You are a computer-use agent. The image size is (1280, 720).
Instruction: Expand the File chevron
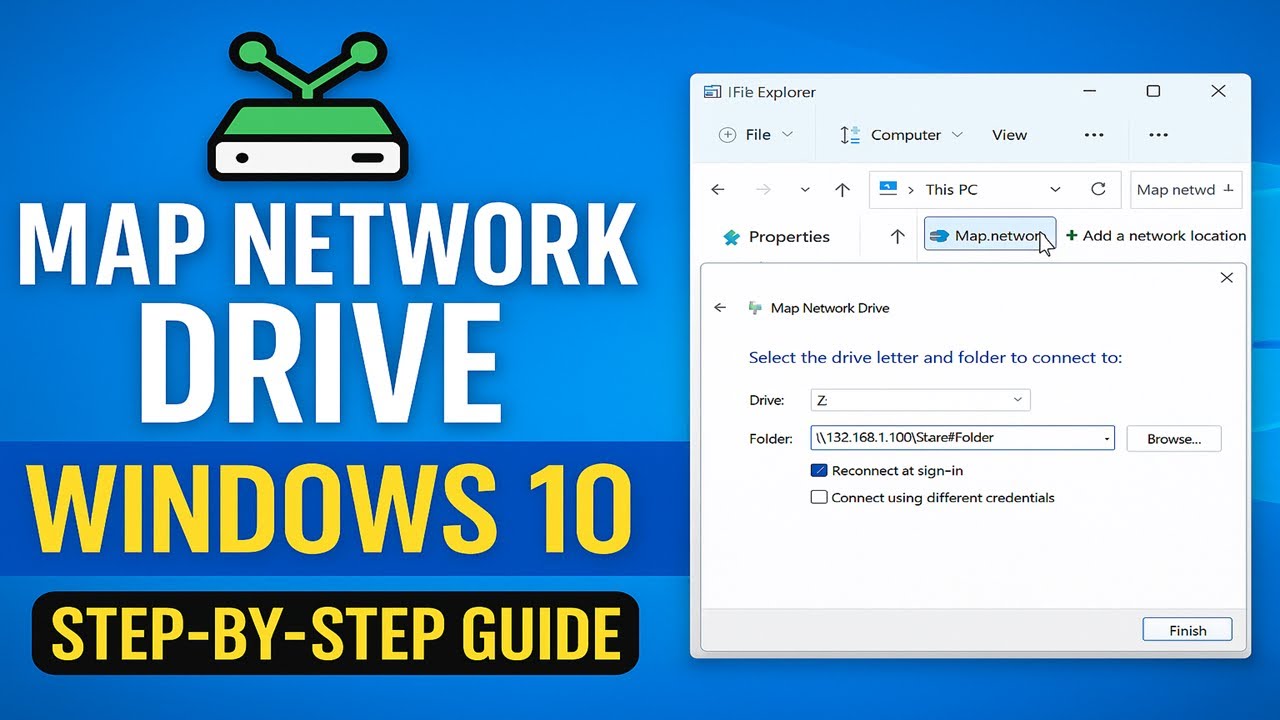pyautogui.click(x=787, y=135)
